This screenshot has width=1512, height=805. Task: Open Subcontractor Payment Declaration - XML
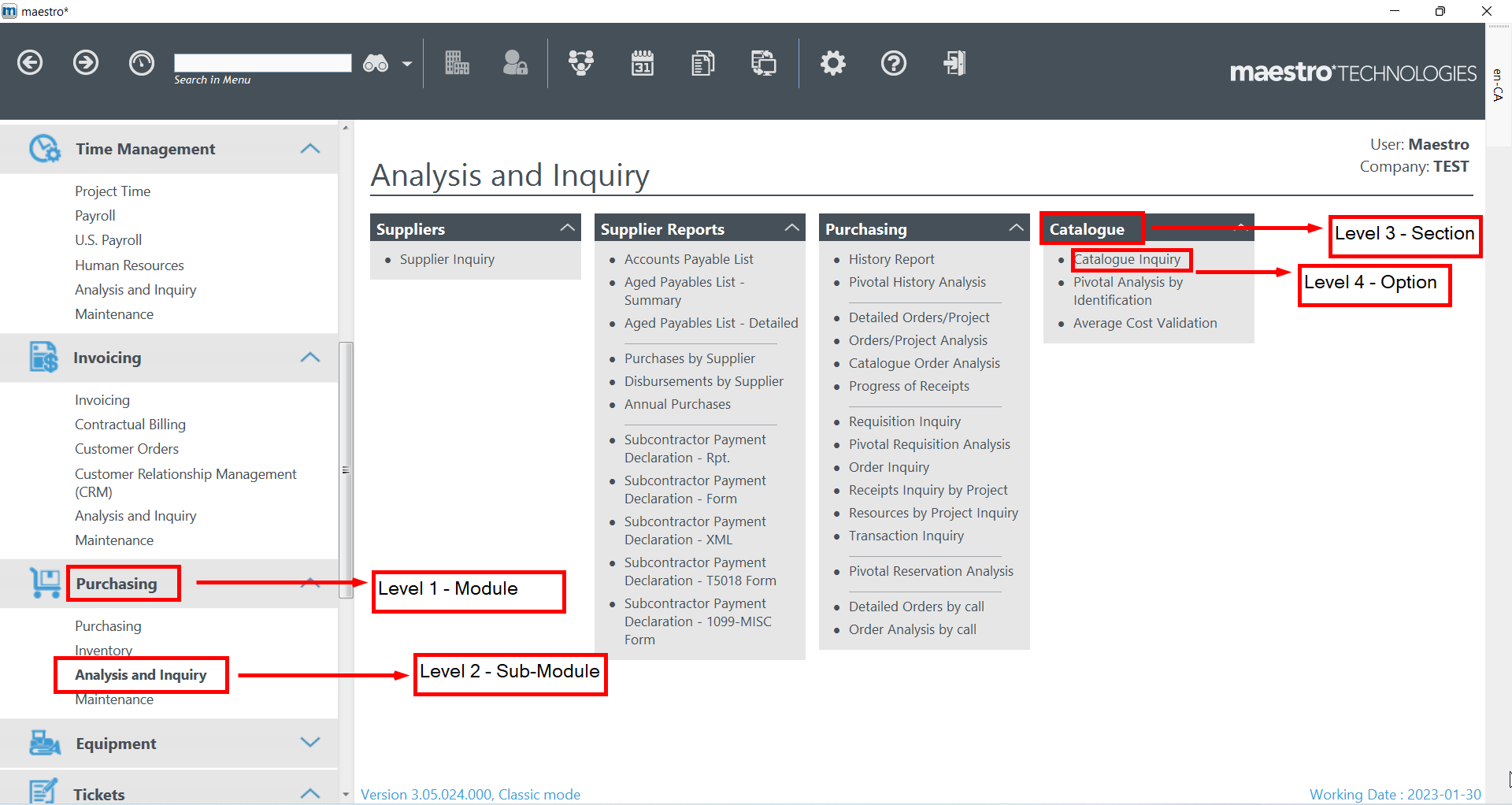[x=695, y=531]
